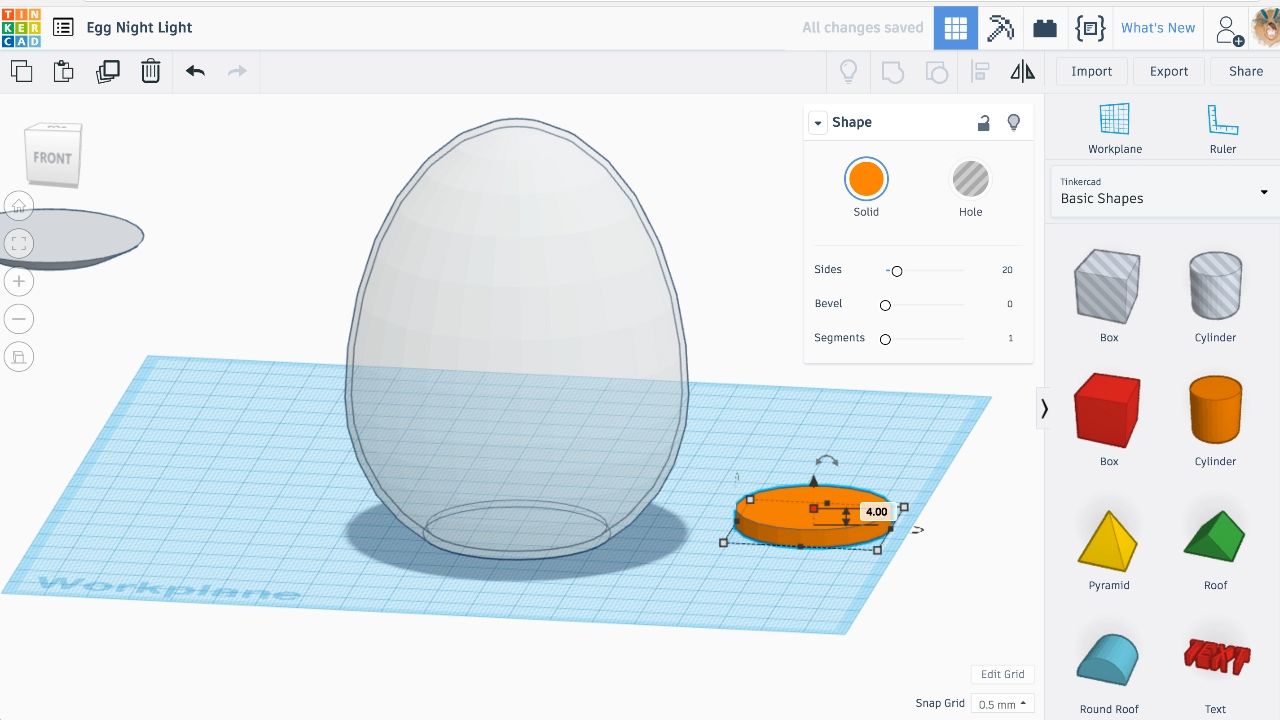Select the transparent egg shape on workplane
The width and height of the screenshot is (1280, 720).
pos(516,338)
